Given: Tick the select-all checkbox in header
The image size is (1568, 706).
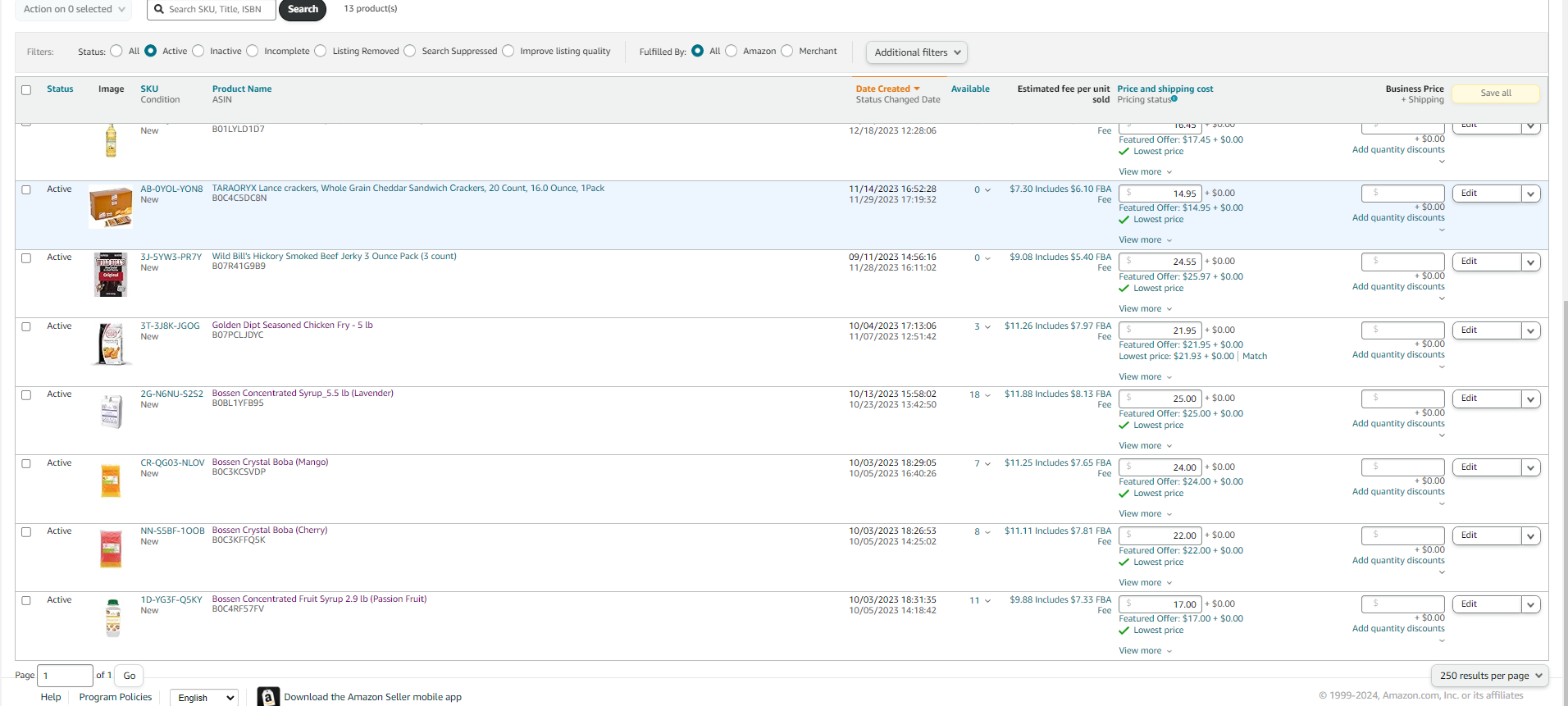Looking at the screenshot, I should tap(26, 90).
